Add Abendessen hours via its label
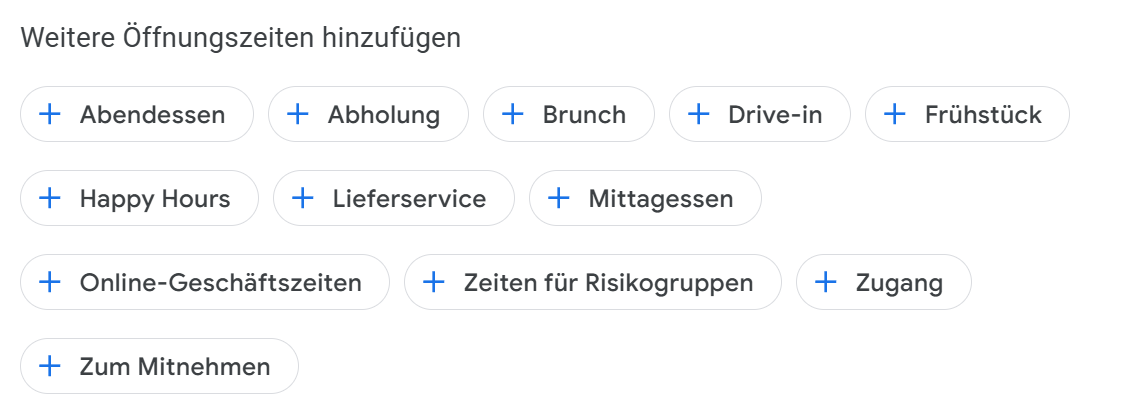Image resolution: width=1145 pixels, height=417 pixels. [x=153, y=115]
